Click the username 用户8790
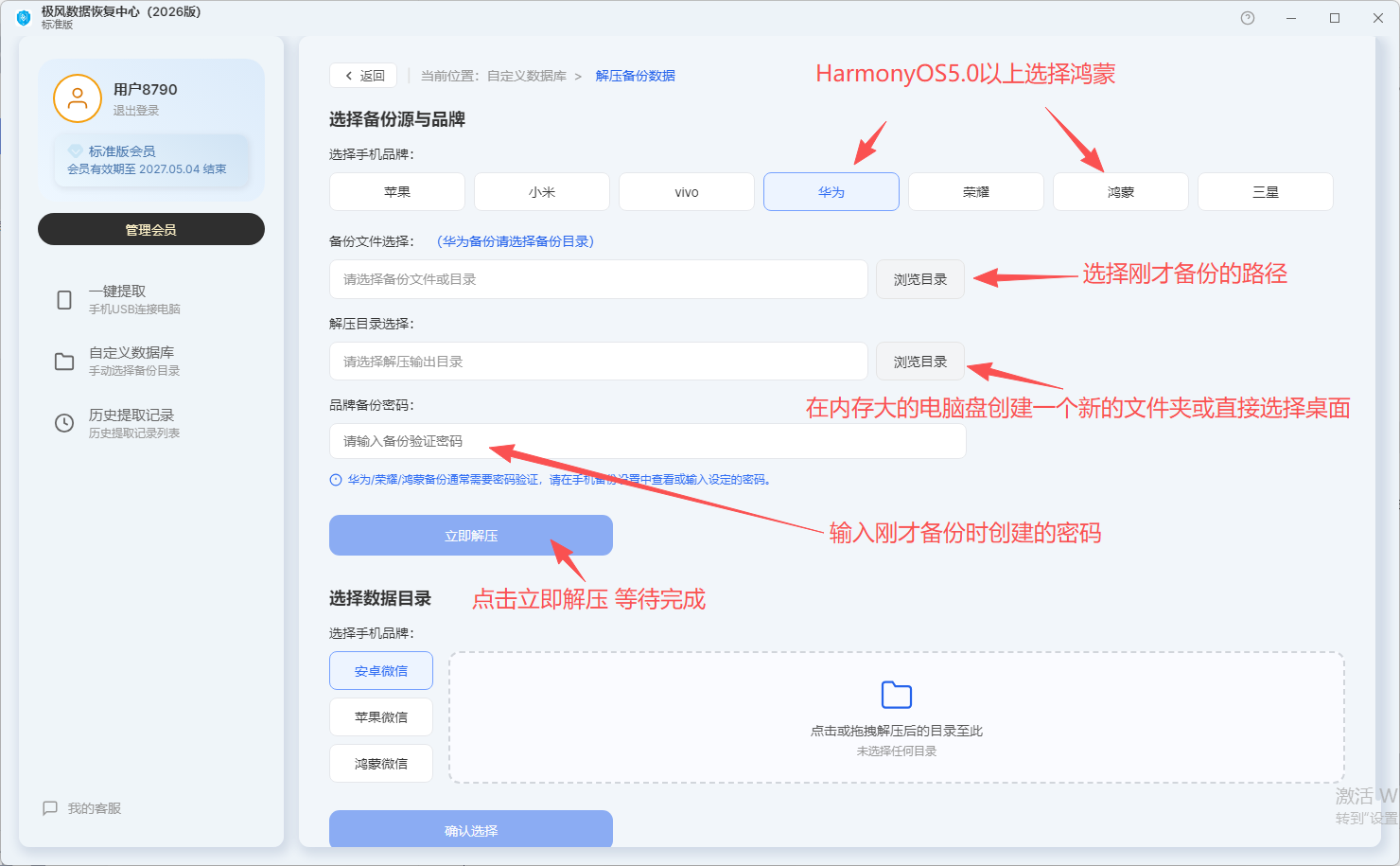 point(146,89)
